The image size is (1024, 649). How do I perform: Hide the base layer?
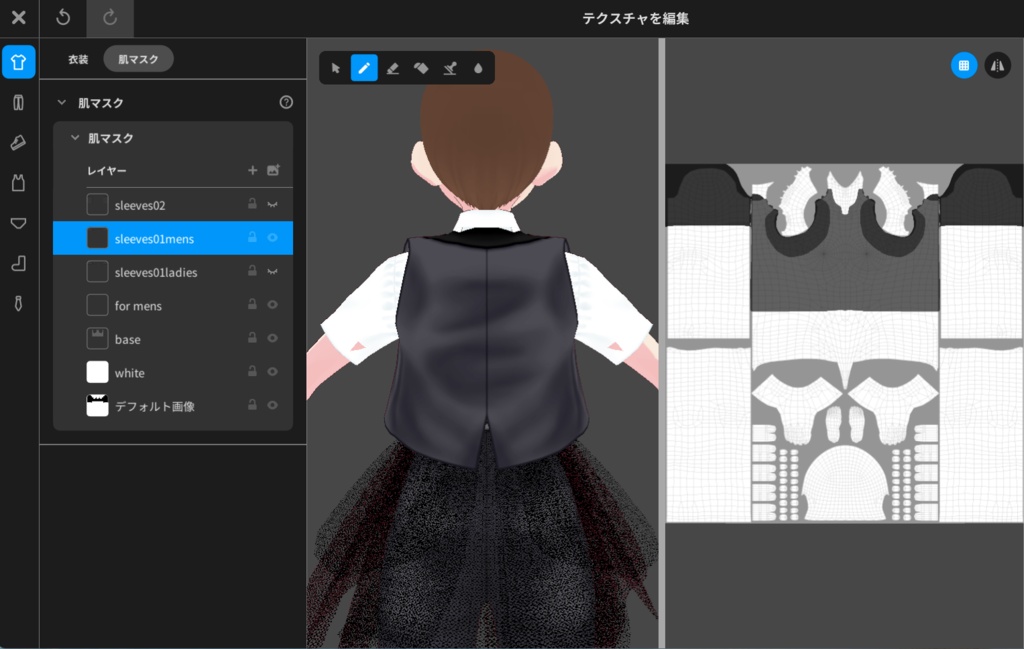(272, 338)
